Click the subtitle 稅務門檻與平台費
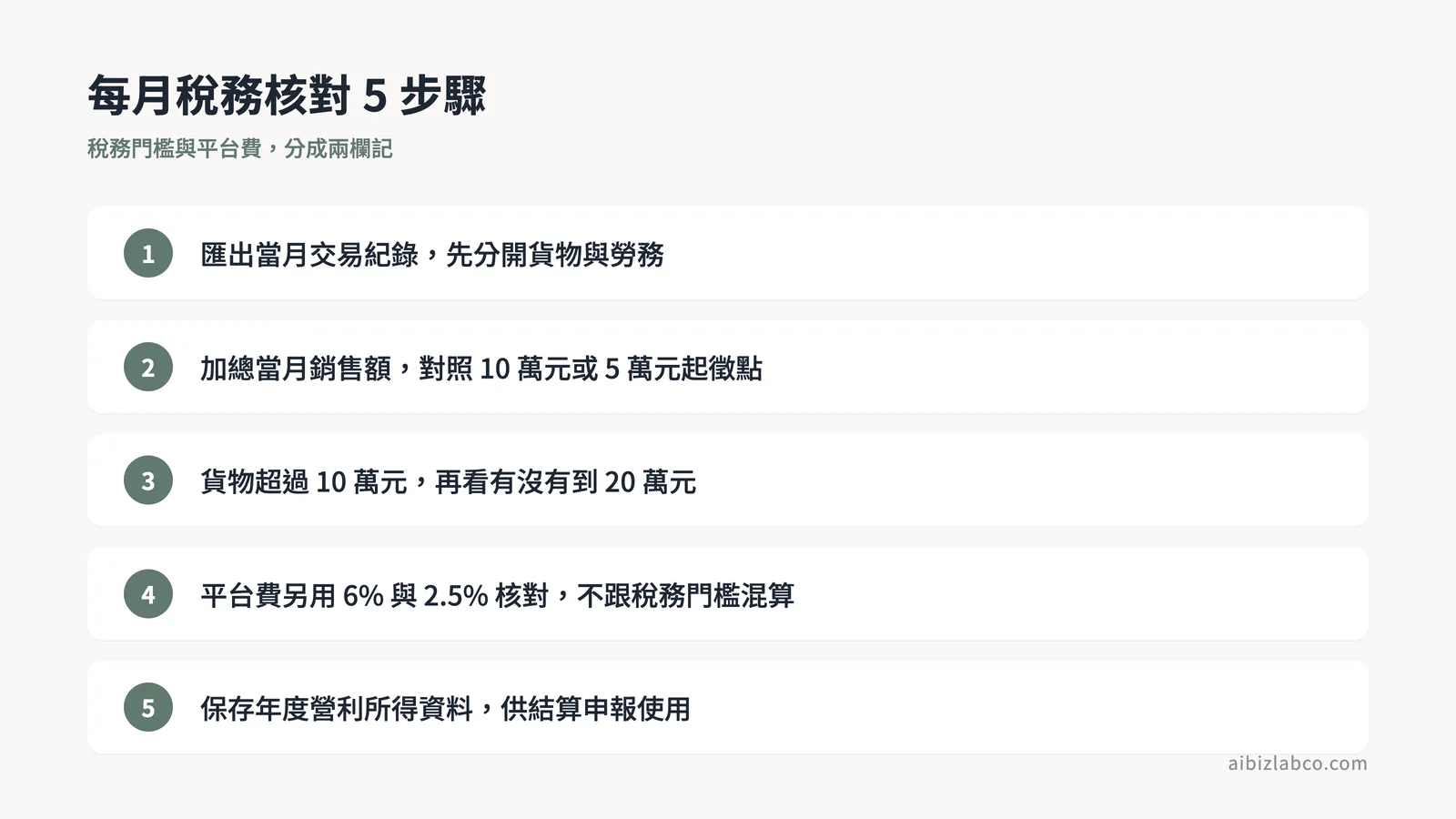The image size is (1456, 819). pyautogui.click(x=175, y=148)
